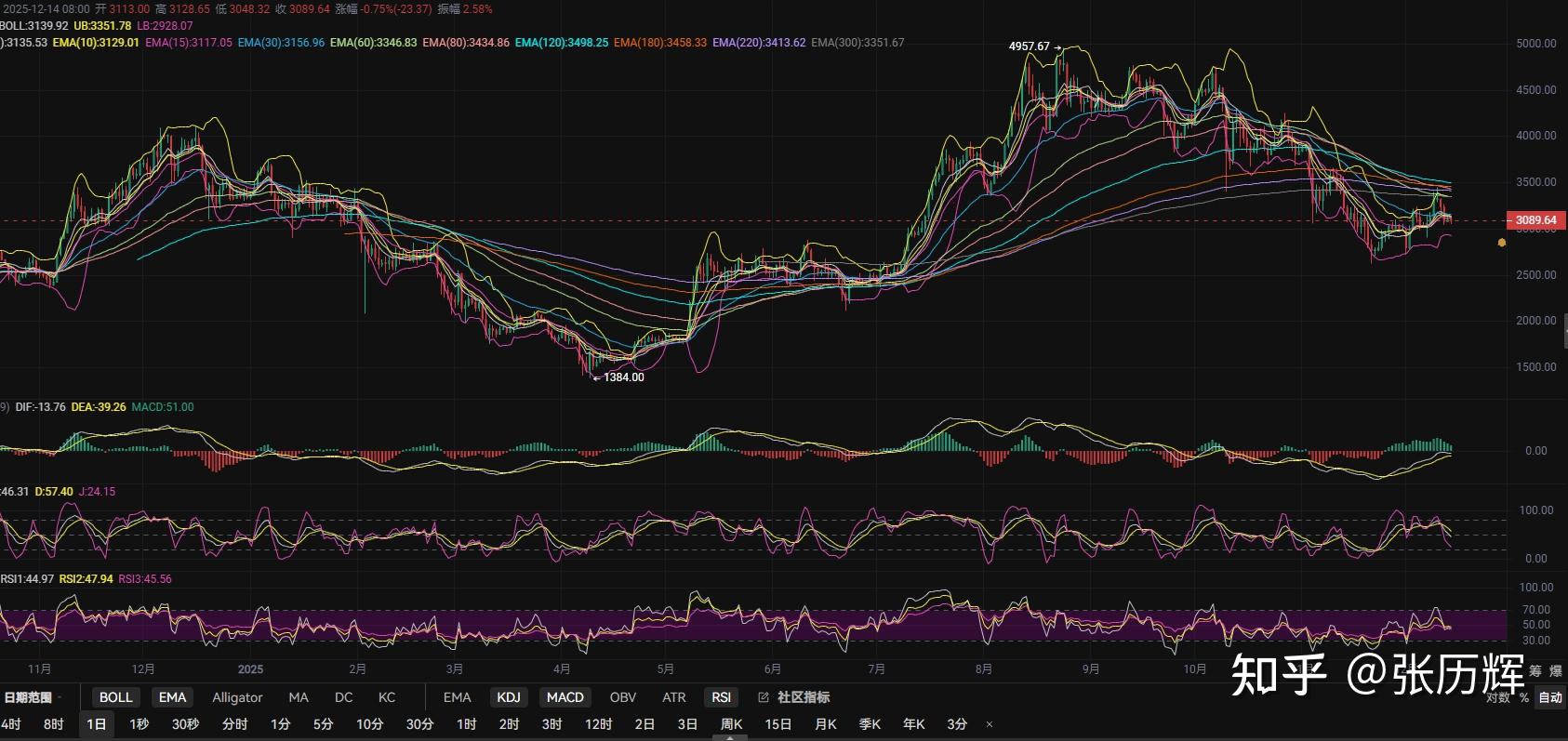Viewport: 1568px width, 741px height.
Task: Click the orange alert marker near price axis
Action: [x=1501, y=243]
